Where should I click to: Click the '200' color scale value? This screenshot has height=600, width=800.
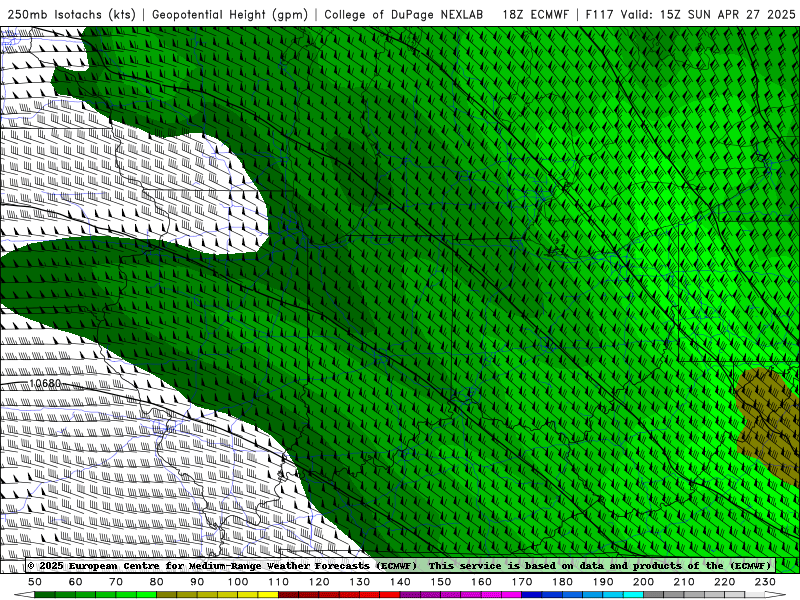click(x=643, y=582)
